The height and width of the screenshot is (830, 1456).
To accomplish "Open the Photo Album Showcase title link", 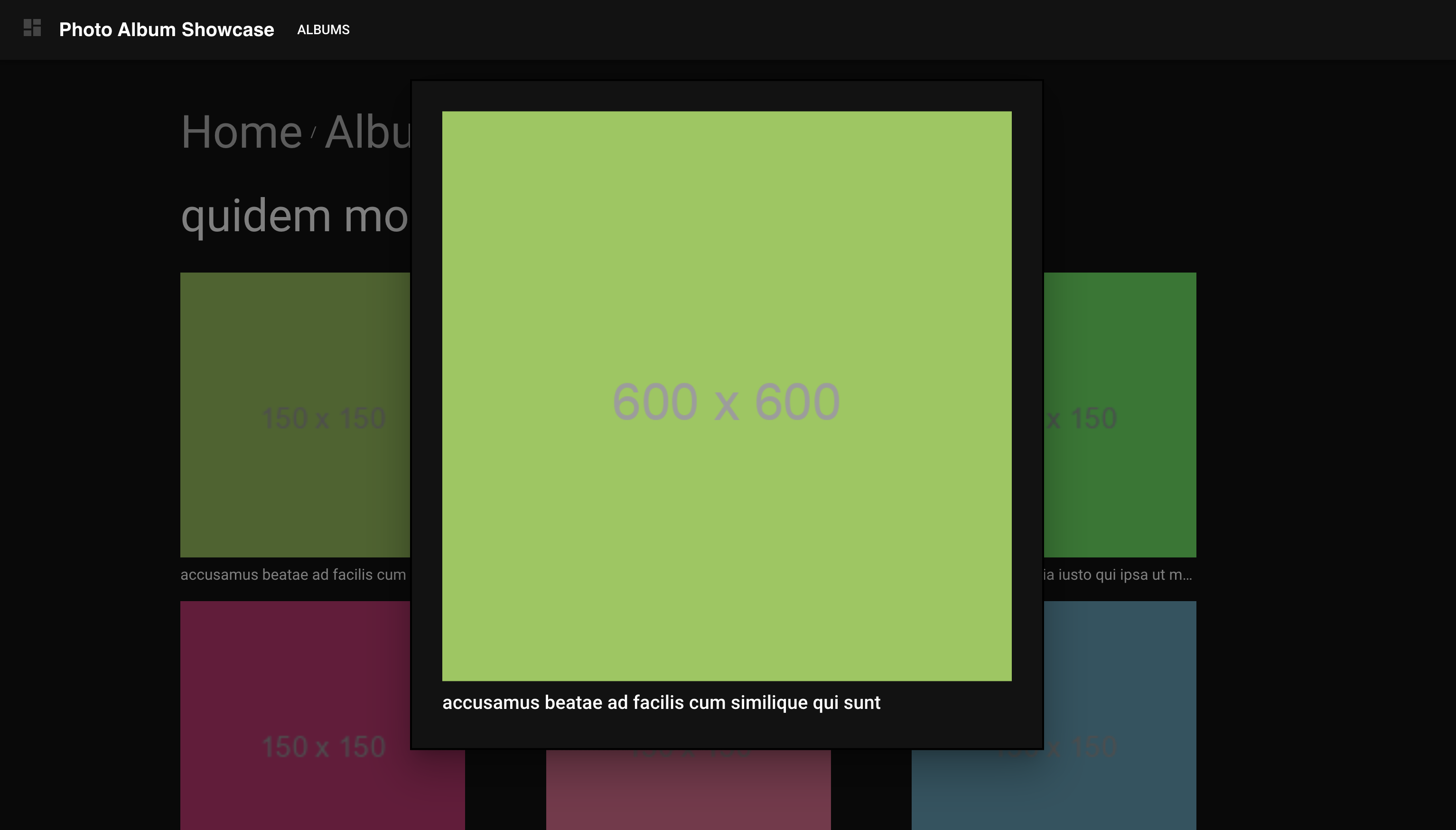I will coord(166,29).
